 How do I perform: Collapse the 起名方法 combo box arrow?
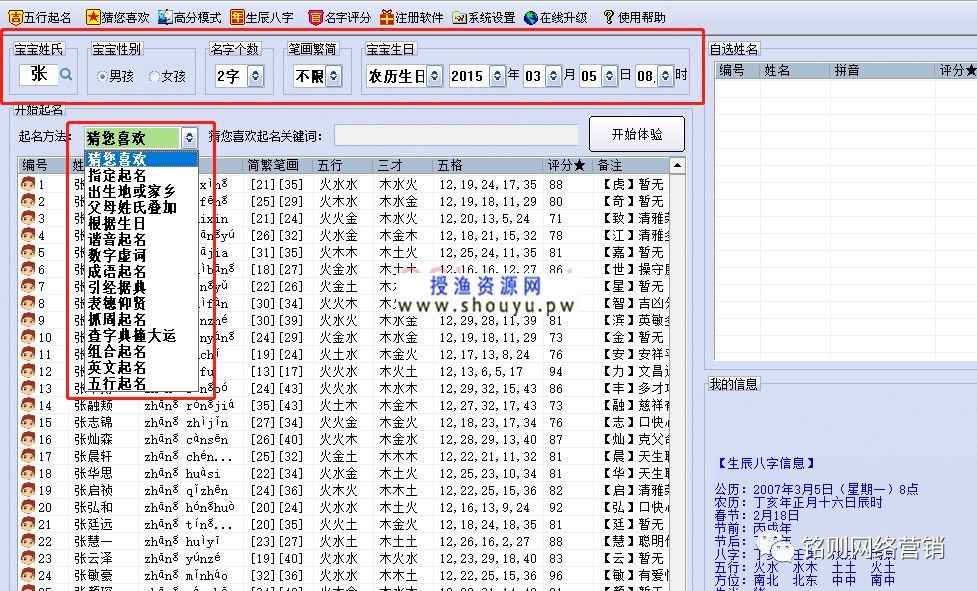pyautogui.click(x=189, y=138)
